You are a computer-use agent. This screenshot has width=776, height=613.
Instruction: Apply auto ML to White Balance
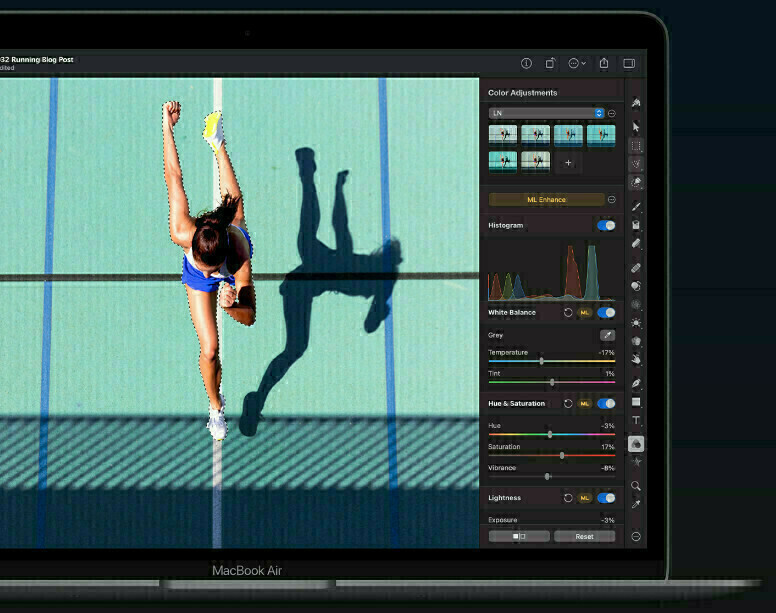click(x=586, y=313)
